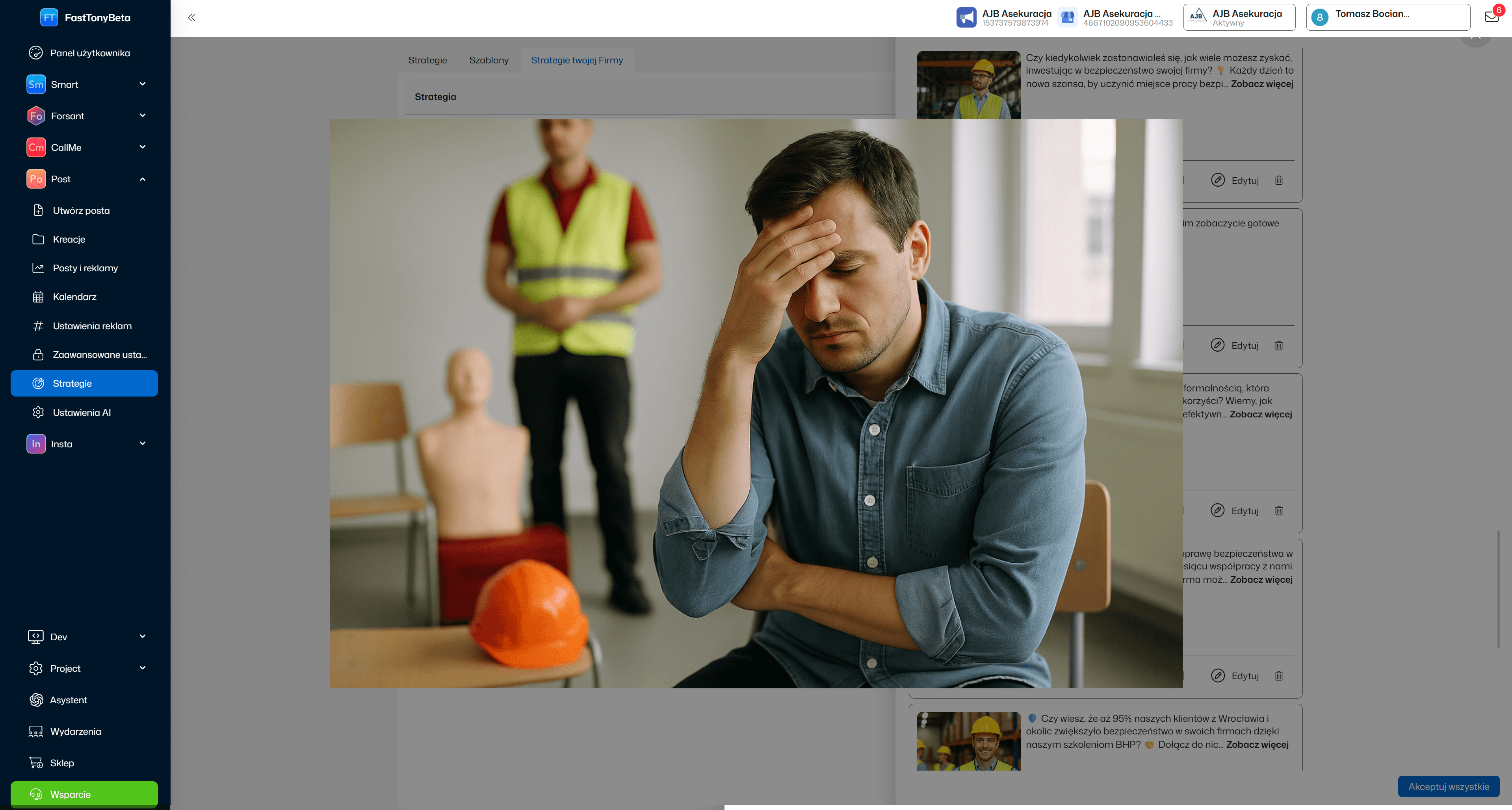Click Edytuj on the 'im zobaczycie gotowe' card

[1235, 345]
